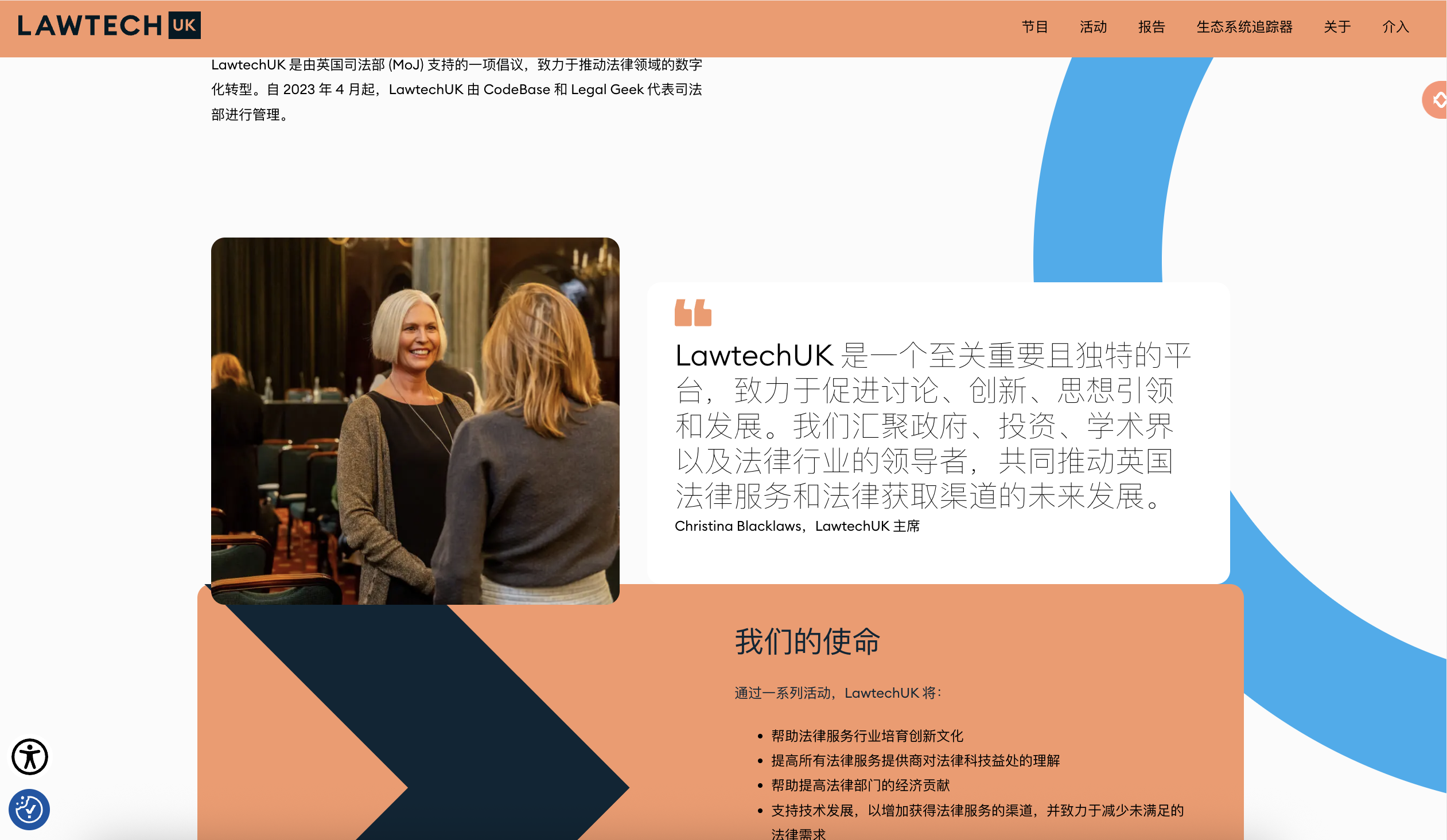Click the orange floating side tab icon

coord(1436,100)
